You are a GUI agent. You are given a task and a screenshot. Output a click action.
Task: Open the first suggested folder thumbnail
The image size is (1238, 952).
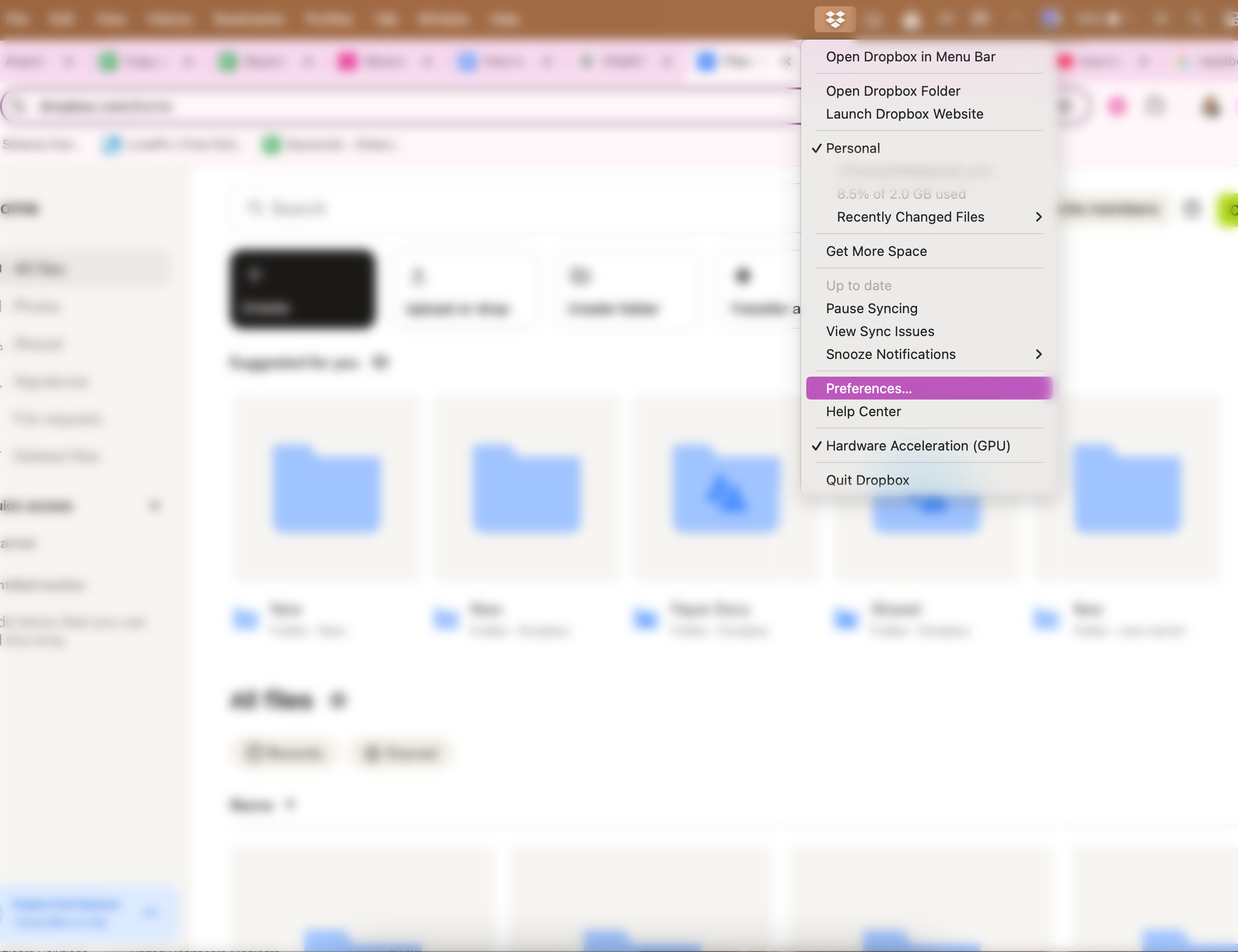325,488
